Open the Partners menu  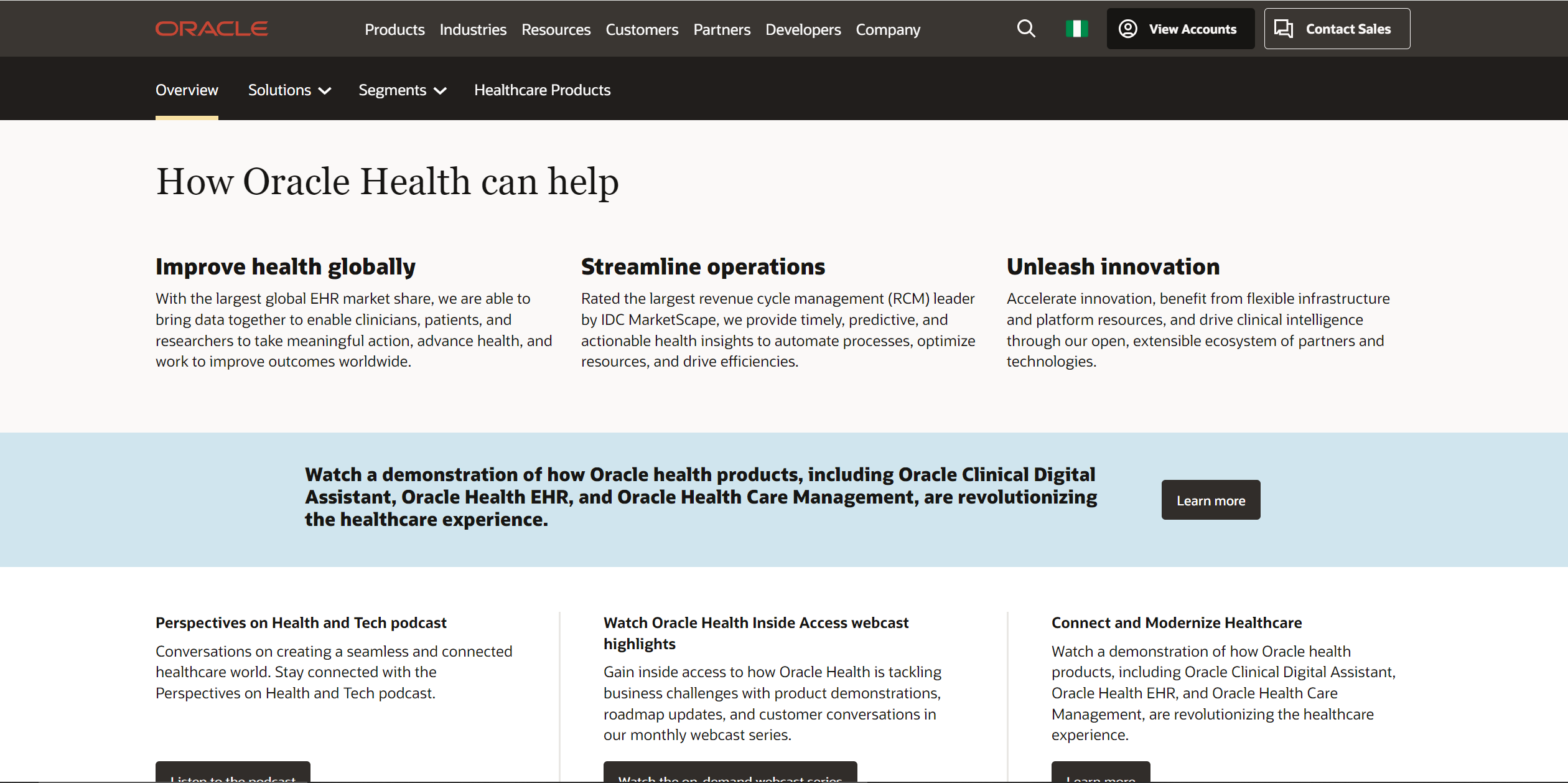click(722, 29)
